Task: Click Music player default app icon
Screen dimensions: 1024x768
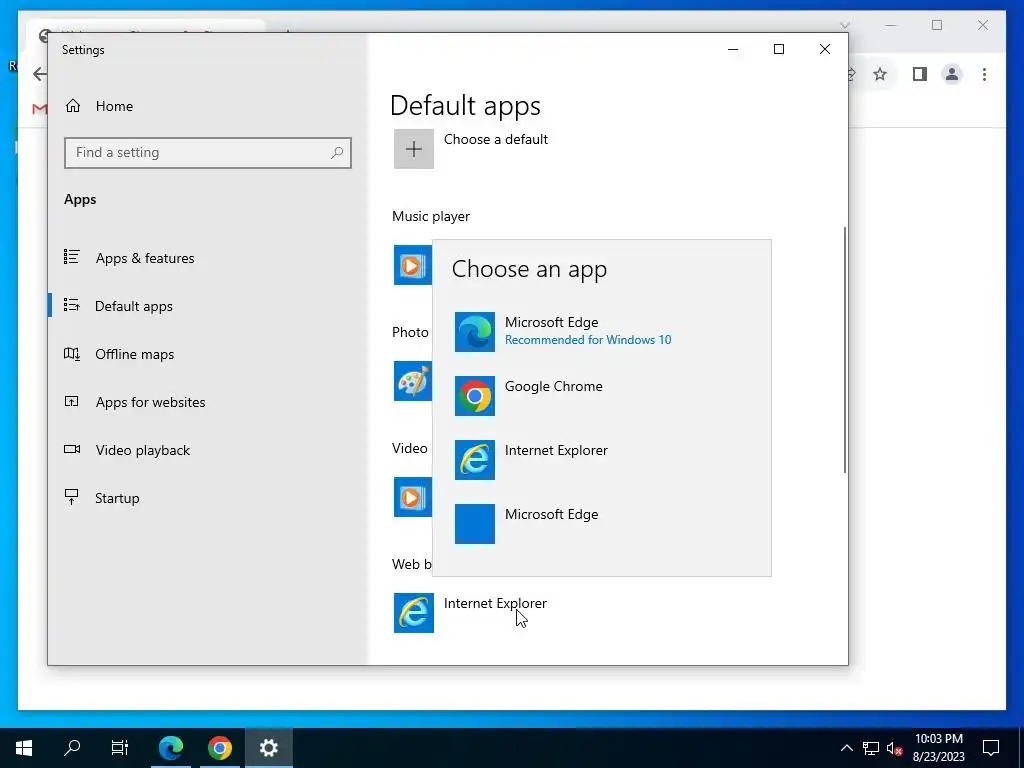Action: tap(412, 265)
